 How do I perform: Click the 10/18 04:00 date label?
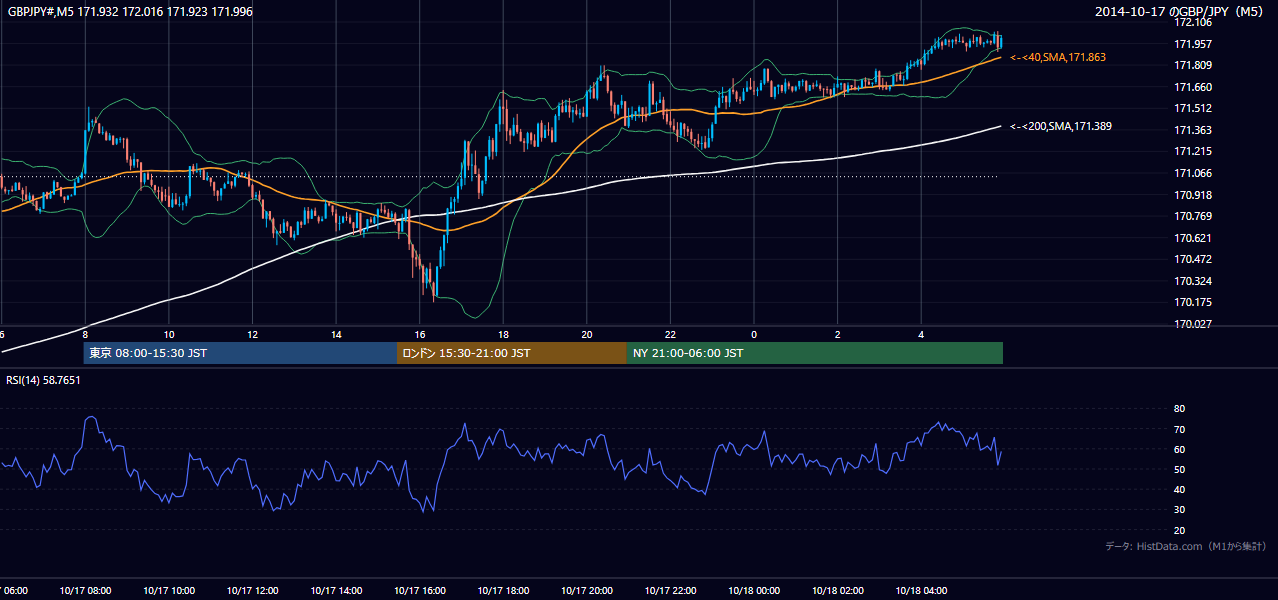921,591
